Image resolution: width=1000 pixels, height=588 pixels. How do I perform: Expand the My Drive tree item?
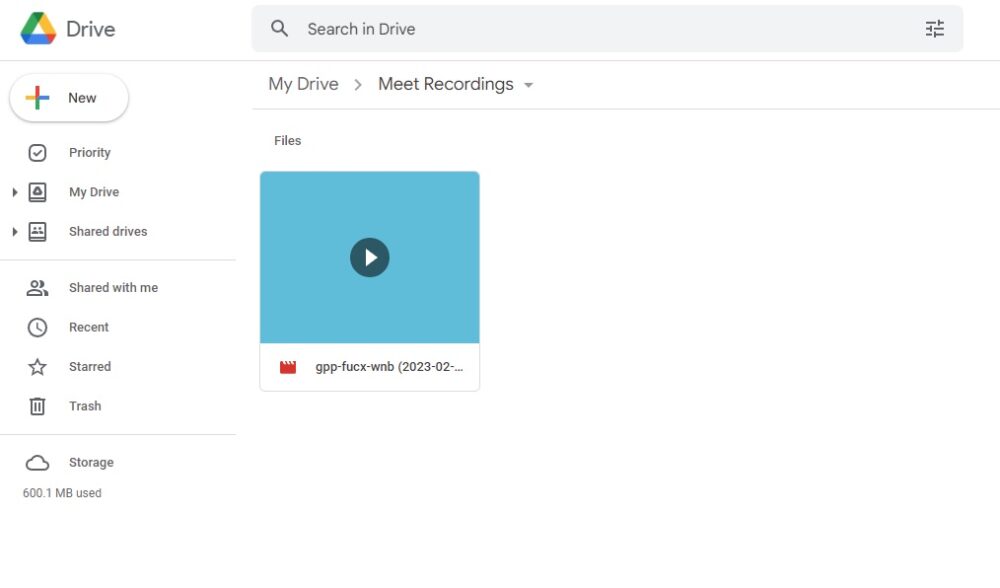[14, 192]
